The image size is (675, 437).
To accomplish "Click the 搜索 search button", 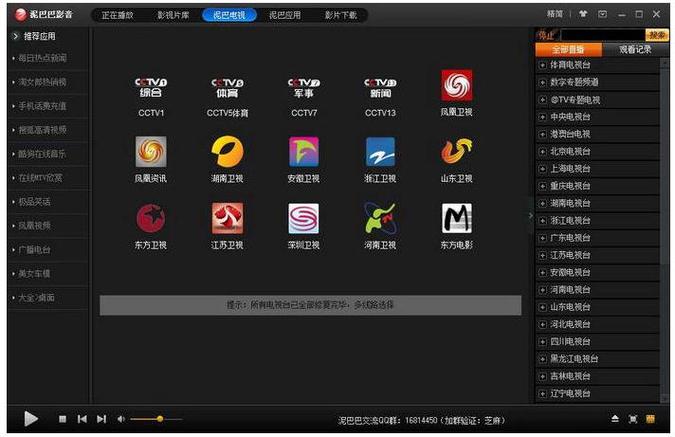I will click(x=657, y=35).
